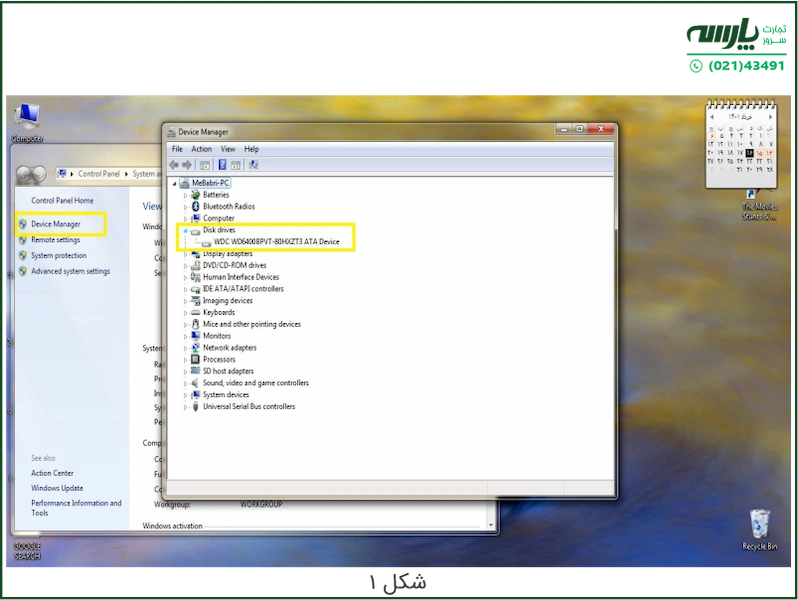Open Action Center link
The image size is (798, 600).
[x=52, y=473]
